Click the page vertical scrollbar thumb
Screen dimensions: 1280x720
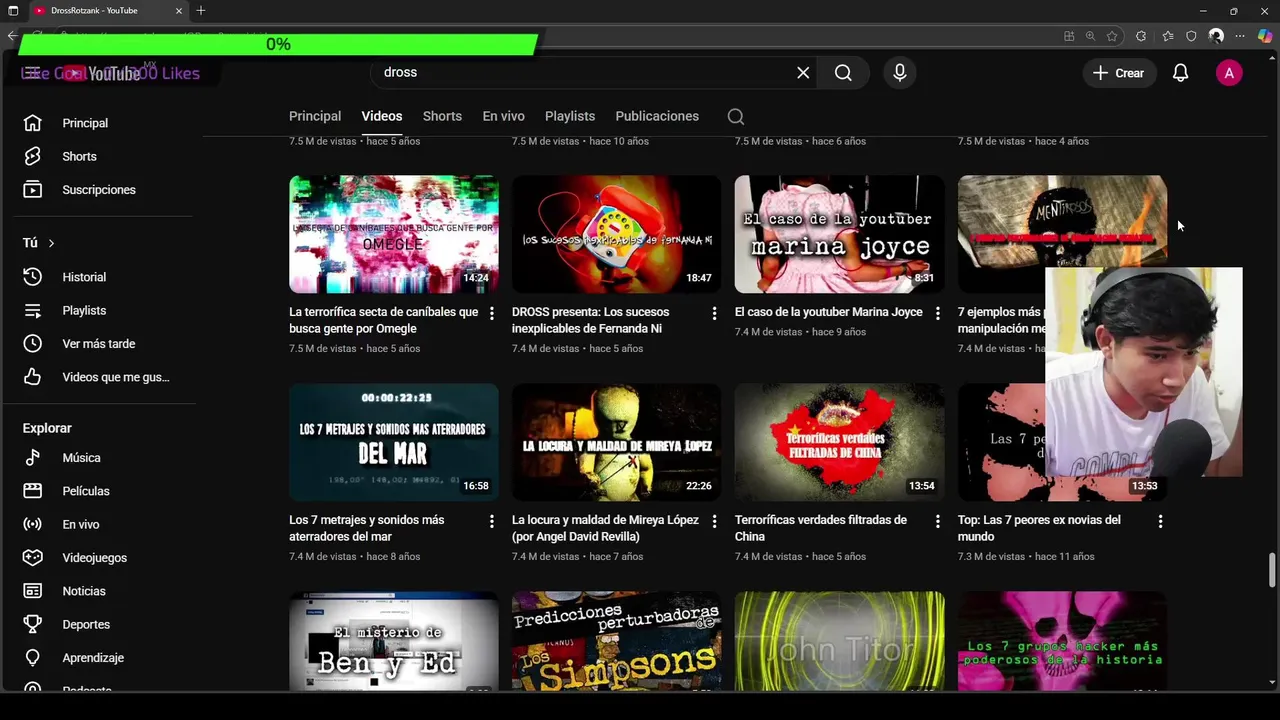pyautogui.click(x=1272, y=570)
